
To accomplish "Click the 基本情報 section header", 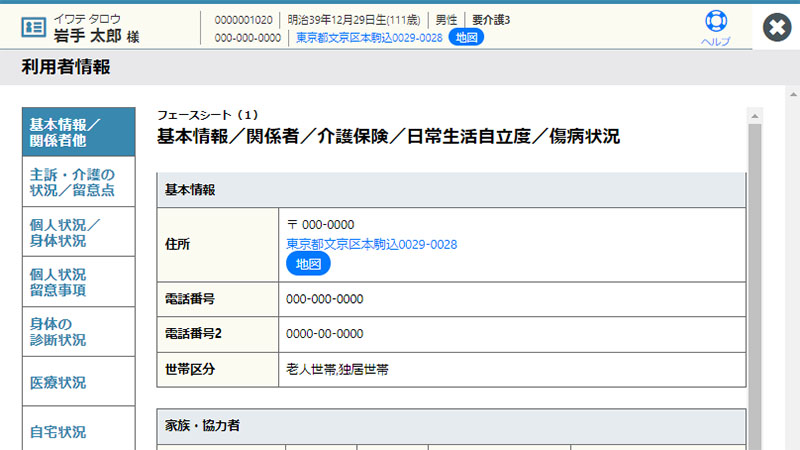I will pos(451,190).
